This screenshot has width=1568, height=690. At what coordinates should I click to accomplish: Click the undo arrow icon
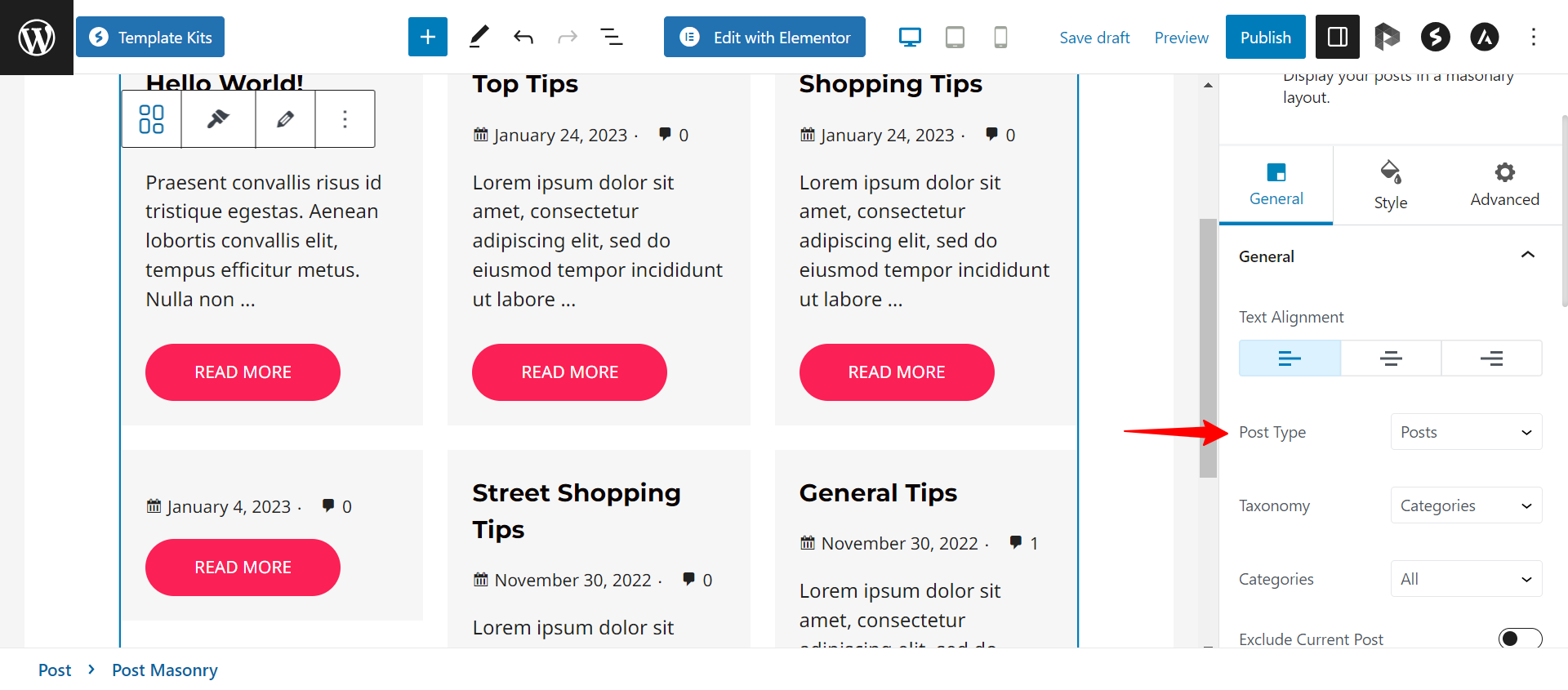523,37
